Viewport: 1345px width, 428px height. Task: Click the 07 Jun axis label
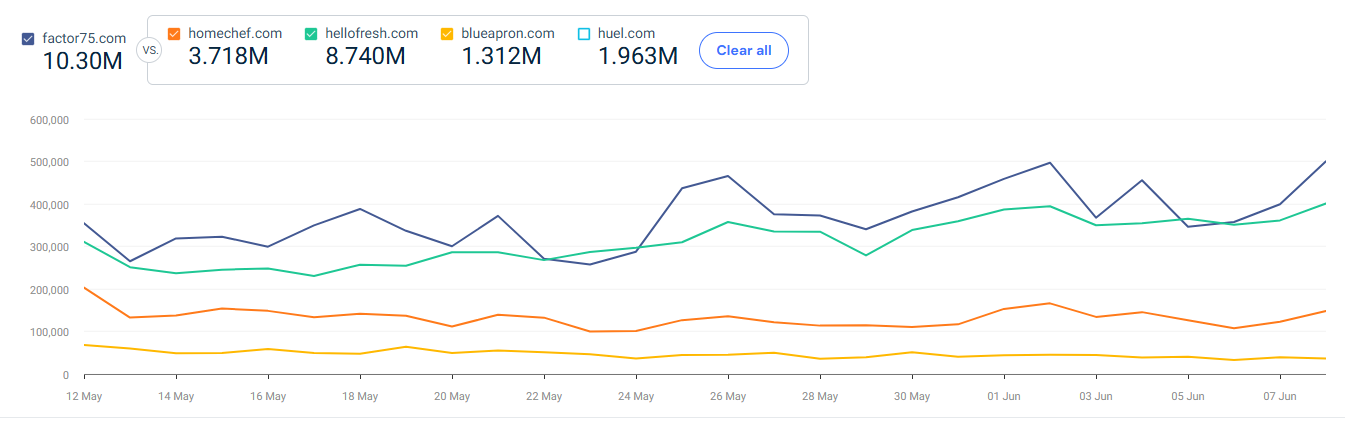pos(1280,397)
